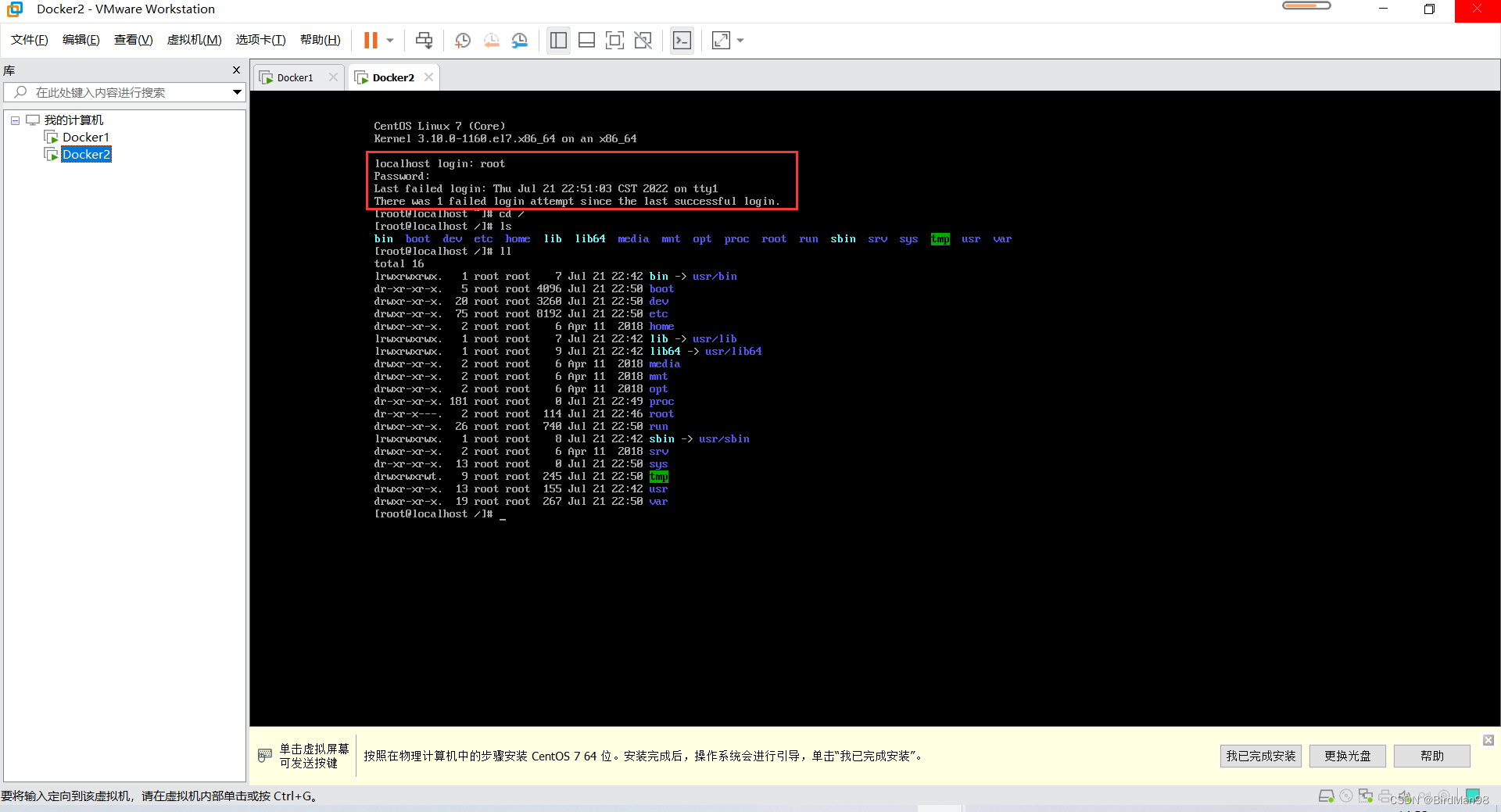This screenshot has height=812, width=1501.
Task: Click the stretch guest display icon
Action: pyautogui.click(x=721, y=41)
